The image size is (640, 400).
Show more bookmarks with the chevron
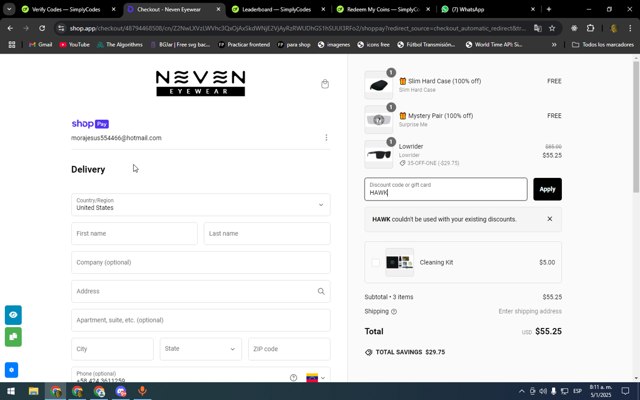(554, 44)
